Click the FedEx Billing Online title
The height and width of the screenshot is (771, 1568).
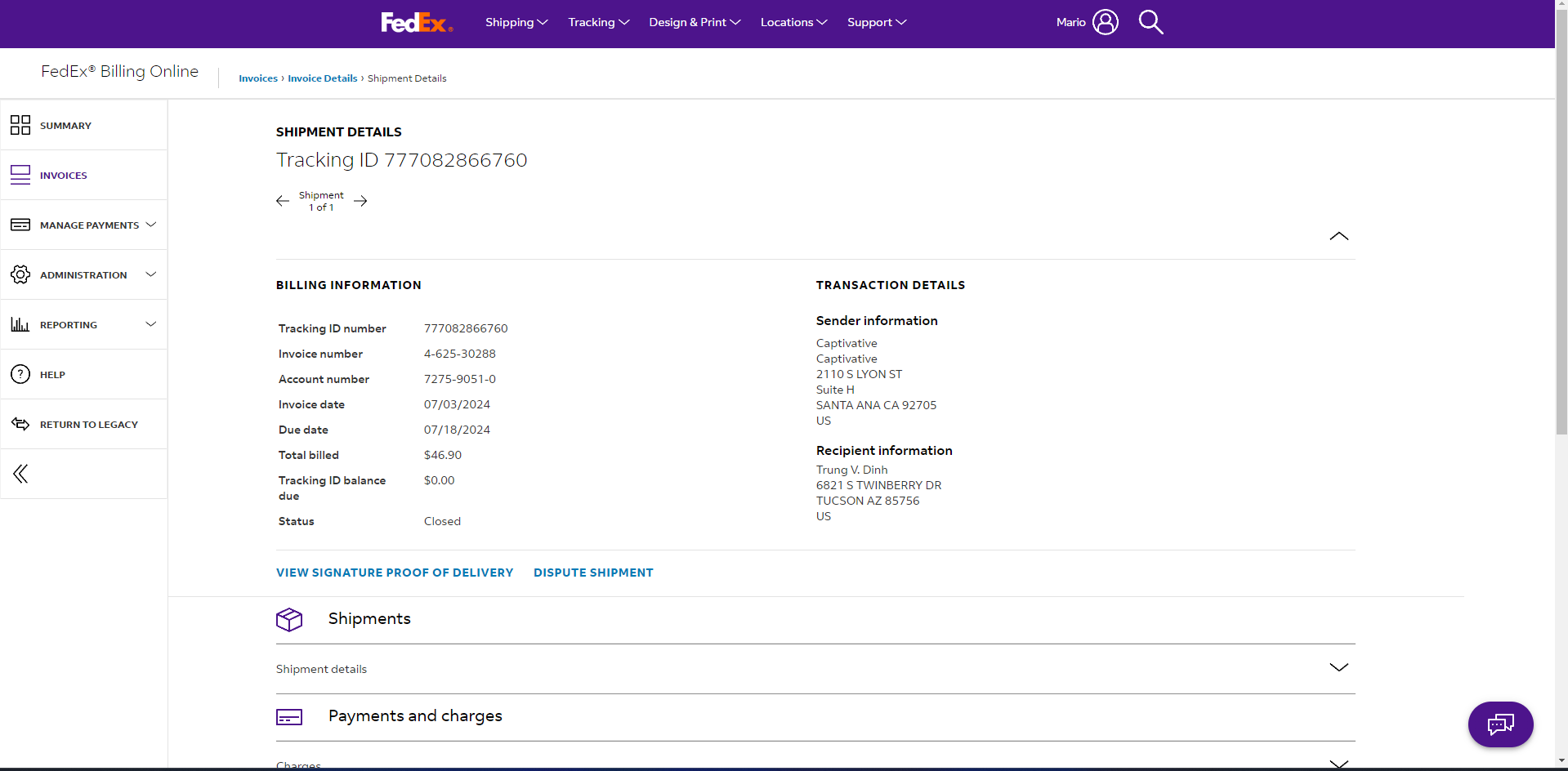click(x=119, y=71)
